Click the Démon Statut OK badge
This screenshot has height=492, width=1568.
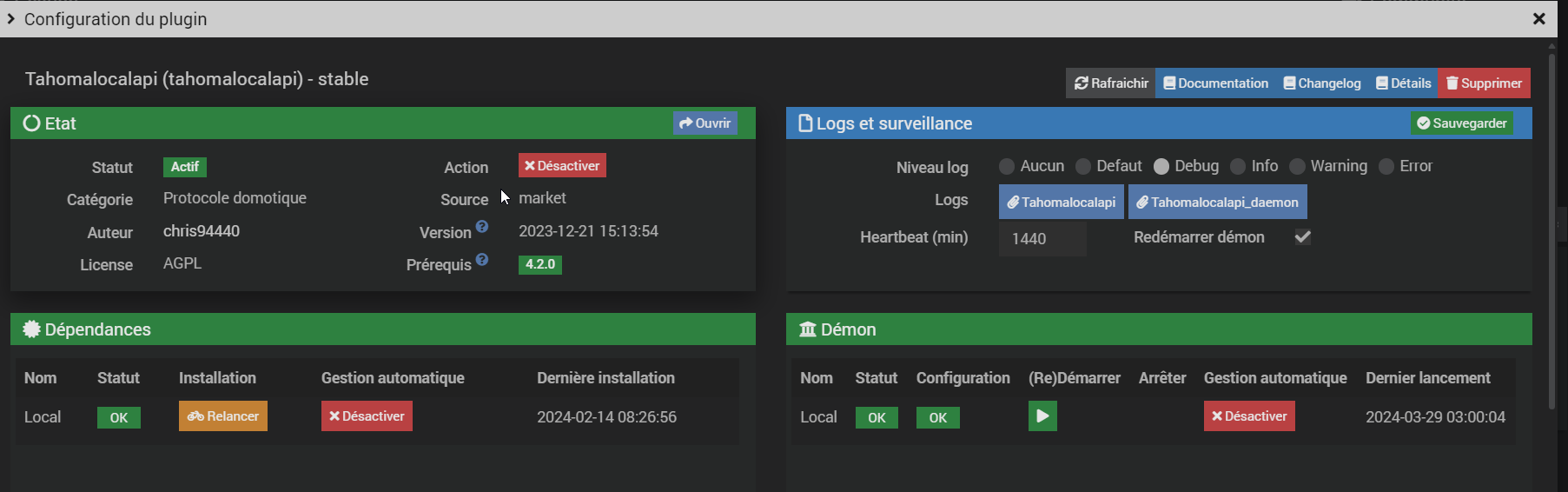click(x=877, y=418)
